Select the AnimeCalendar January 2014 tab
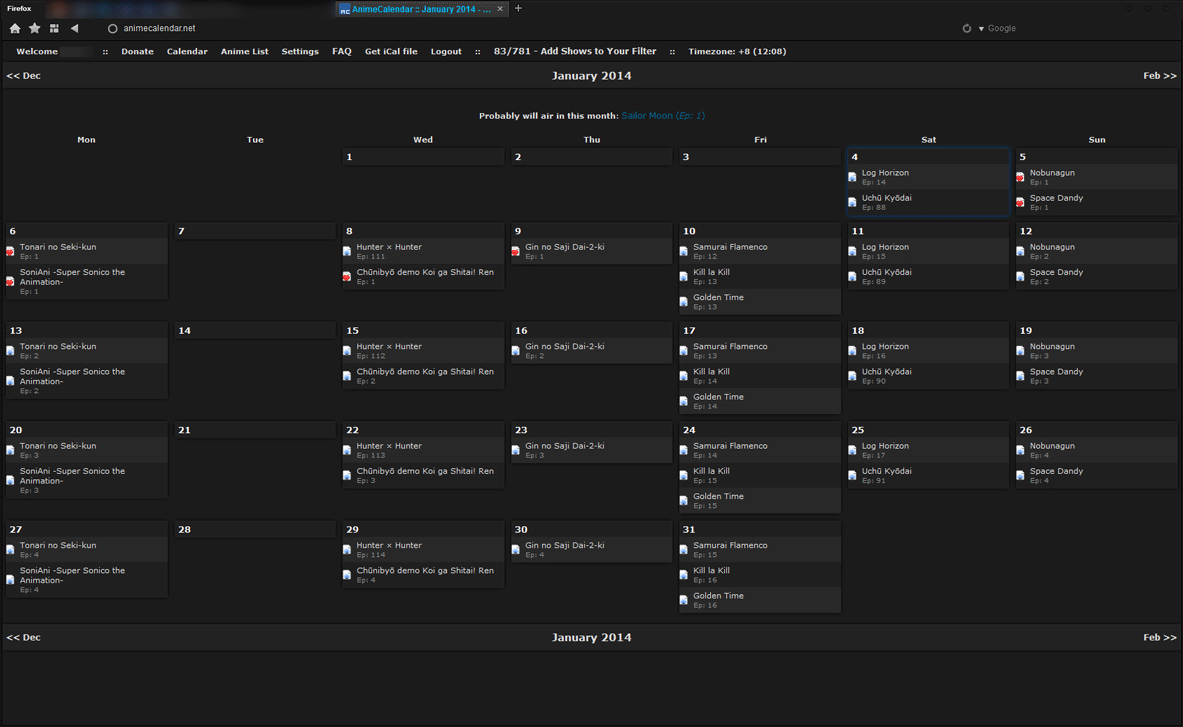1183x727 pixels. point(420,9)
